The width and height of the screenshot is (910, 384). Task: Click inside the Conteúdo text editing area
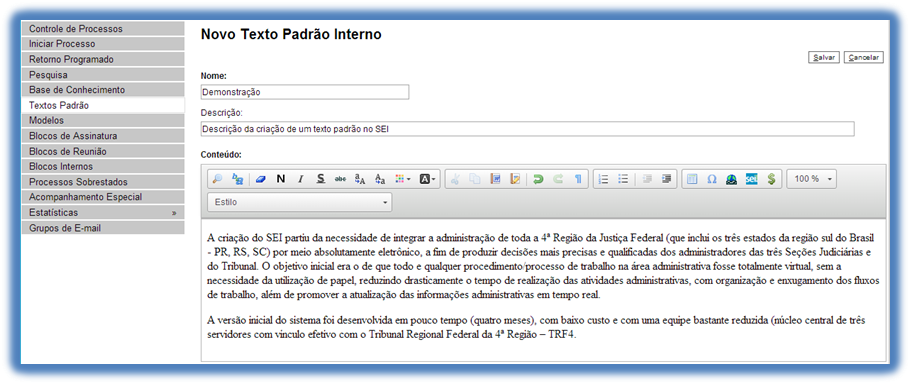click(543, 290)
